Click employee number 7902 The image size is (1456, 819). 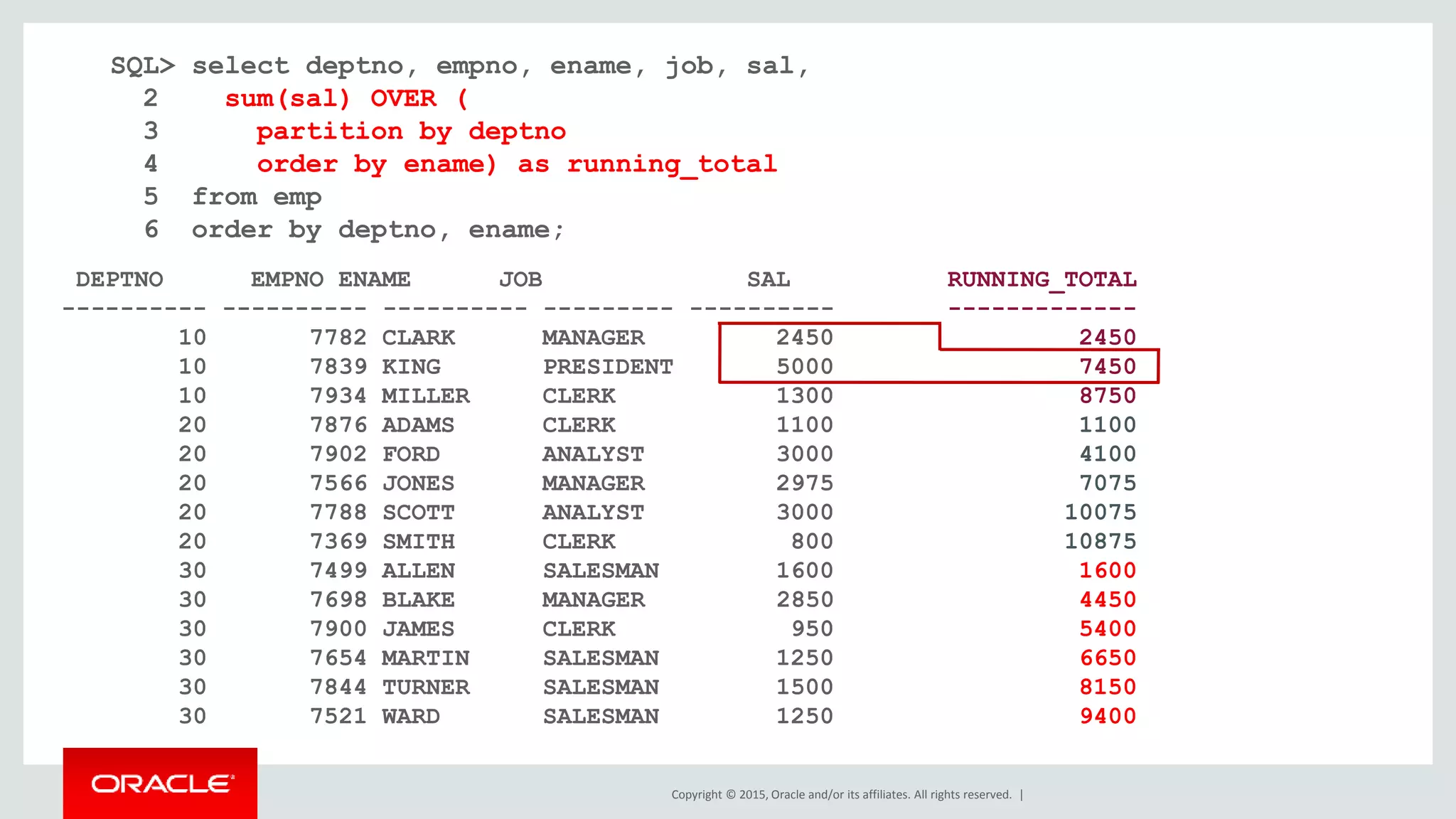(x=338, y=454)
